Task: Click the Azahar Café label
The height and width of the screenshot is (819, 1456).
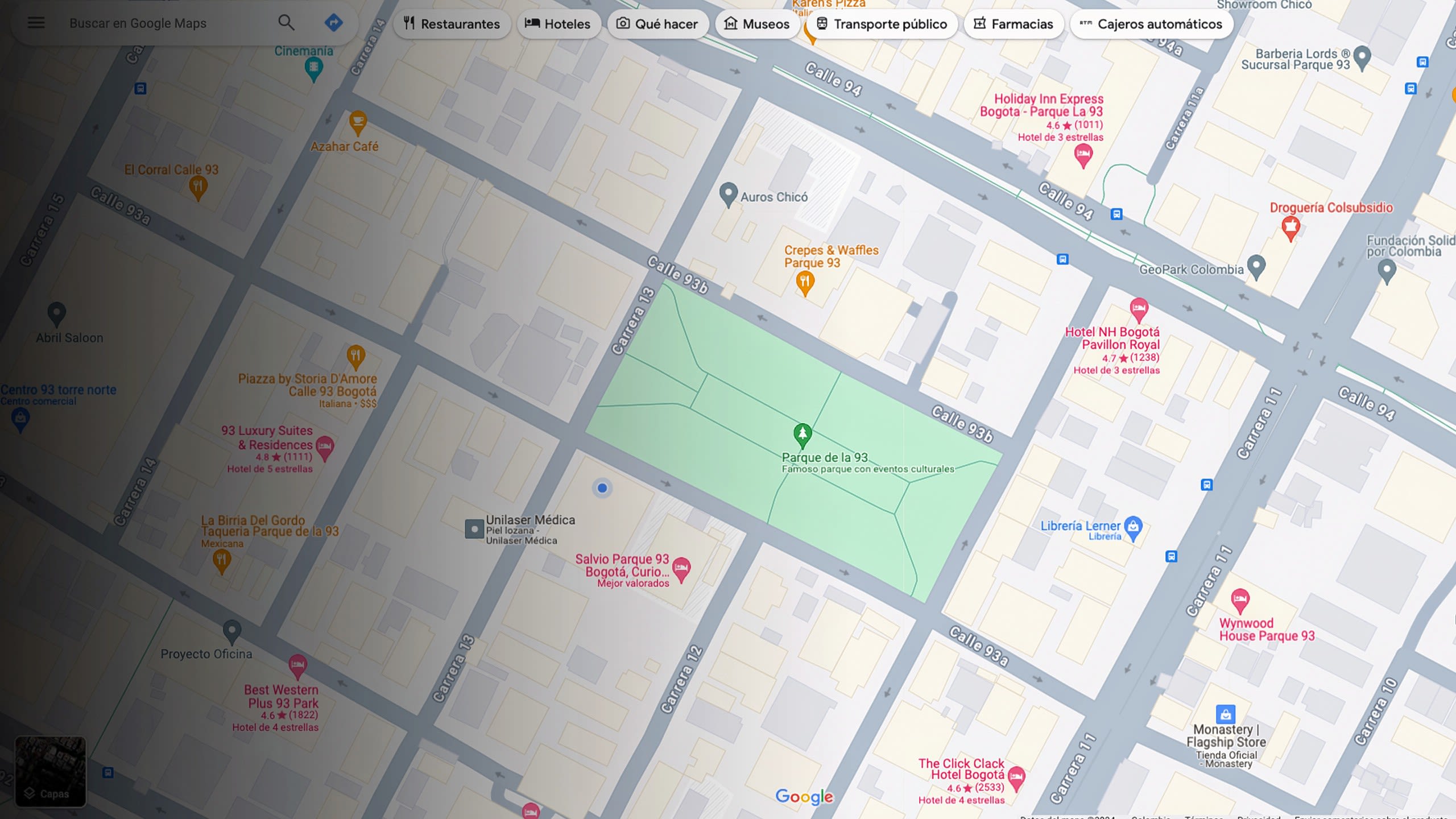Action: pyautogui.click(x=344, y=147)
